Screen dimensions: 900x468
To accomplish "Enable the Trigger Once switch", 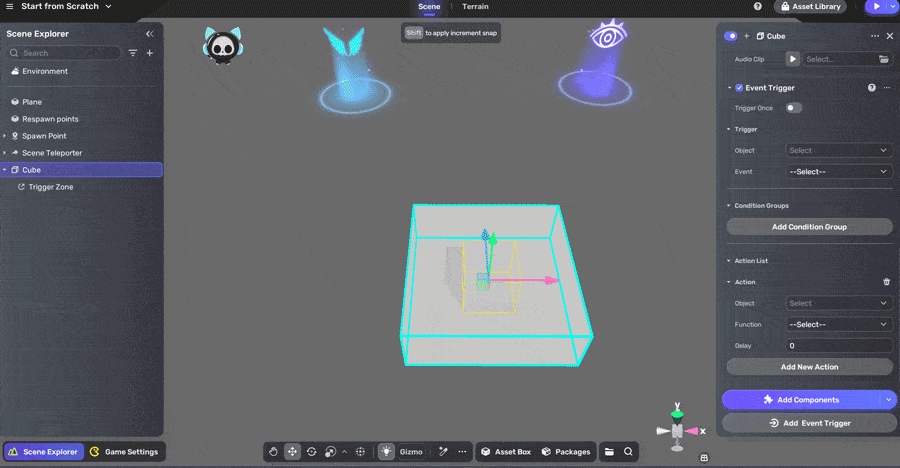I will [793, 108].
